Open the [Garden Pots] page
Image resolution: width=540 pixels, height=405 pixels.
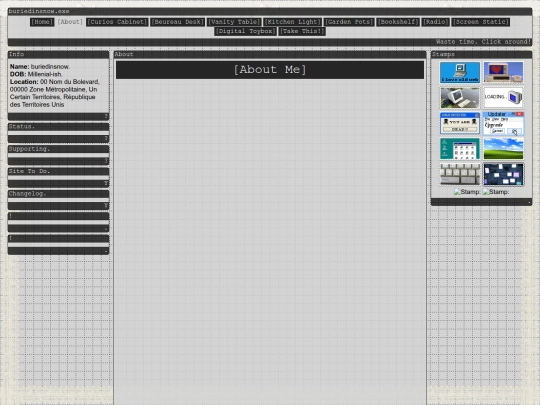pos(349,22)
